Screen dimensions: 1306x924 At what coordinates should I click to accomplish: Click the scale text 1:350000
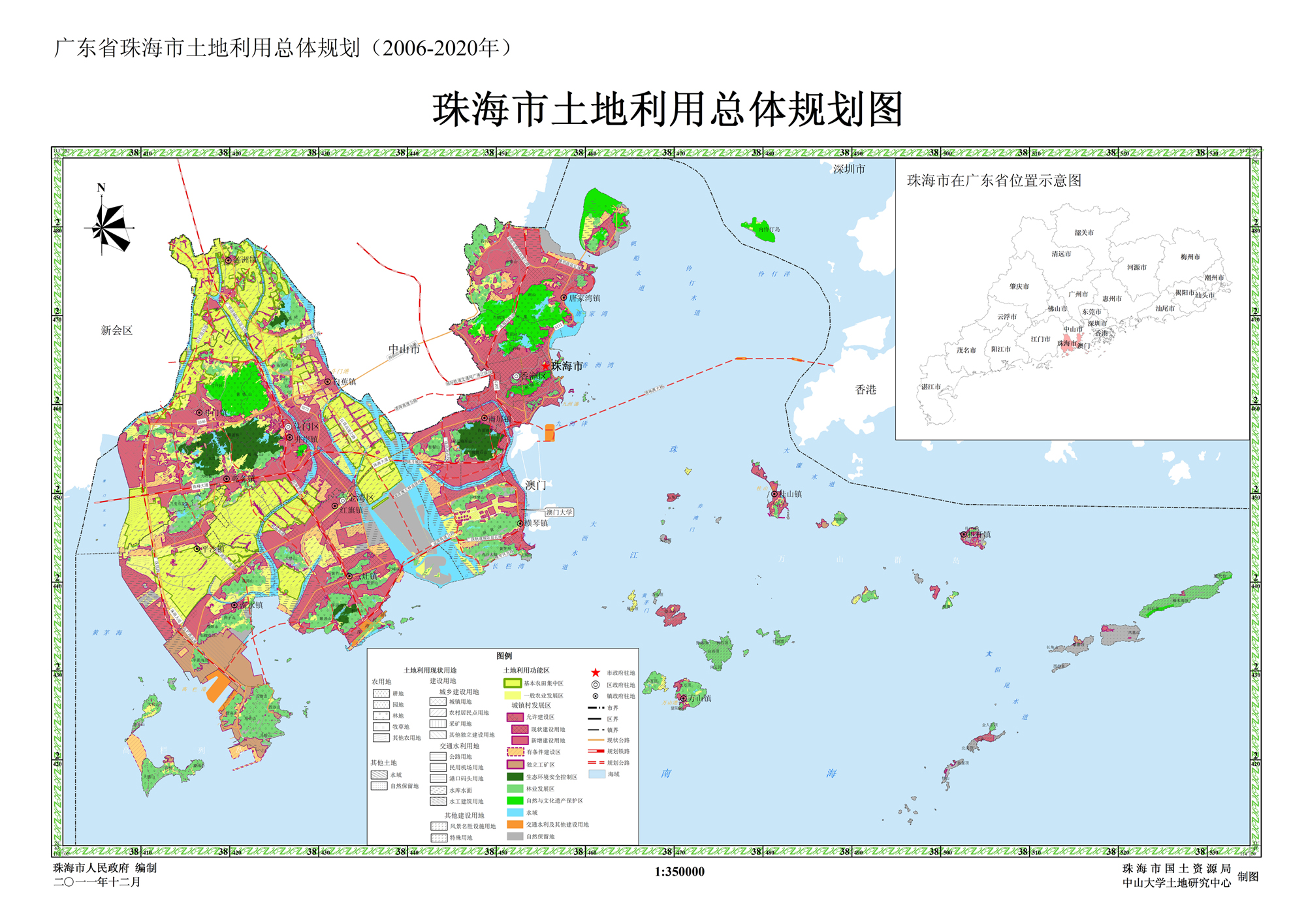pyautogui.click(x=679, y=872)
